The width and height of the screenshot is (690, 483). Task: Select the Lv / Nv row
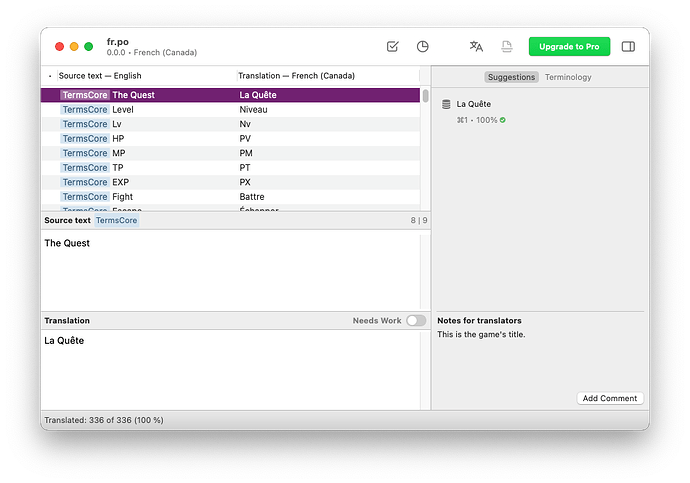coord(231,124)
